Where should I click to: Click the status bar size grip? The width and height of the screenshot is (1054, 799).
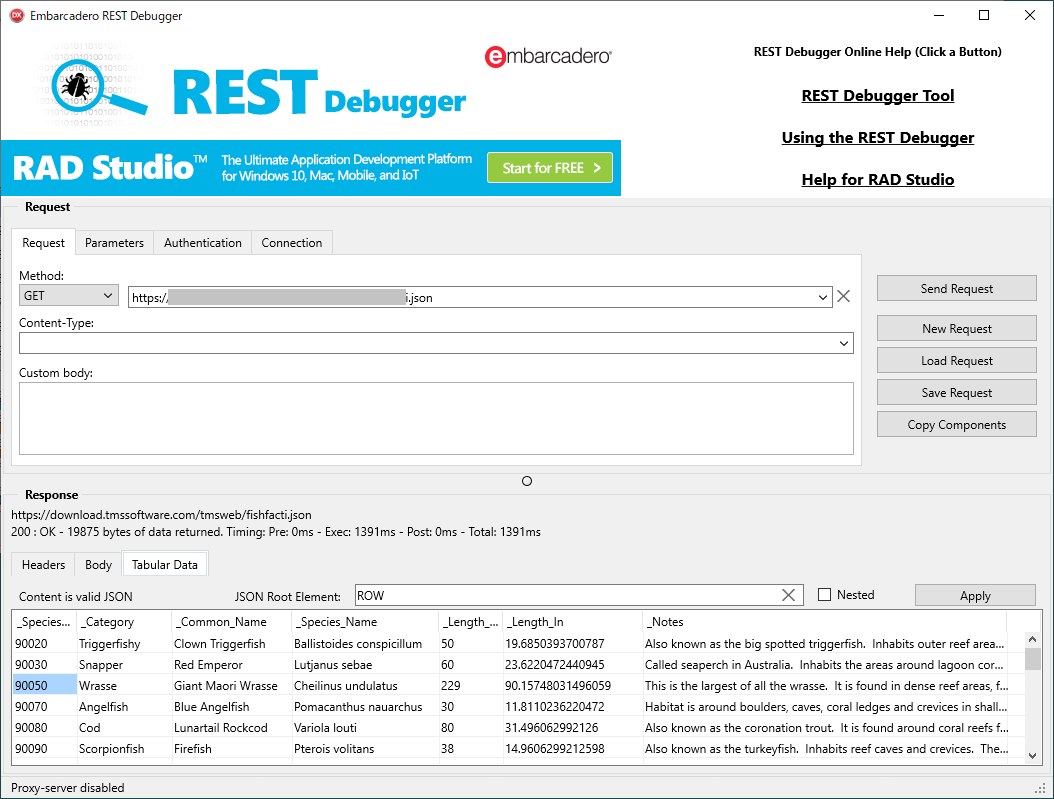click(1041, 788)
